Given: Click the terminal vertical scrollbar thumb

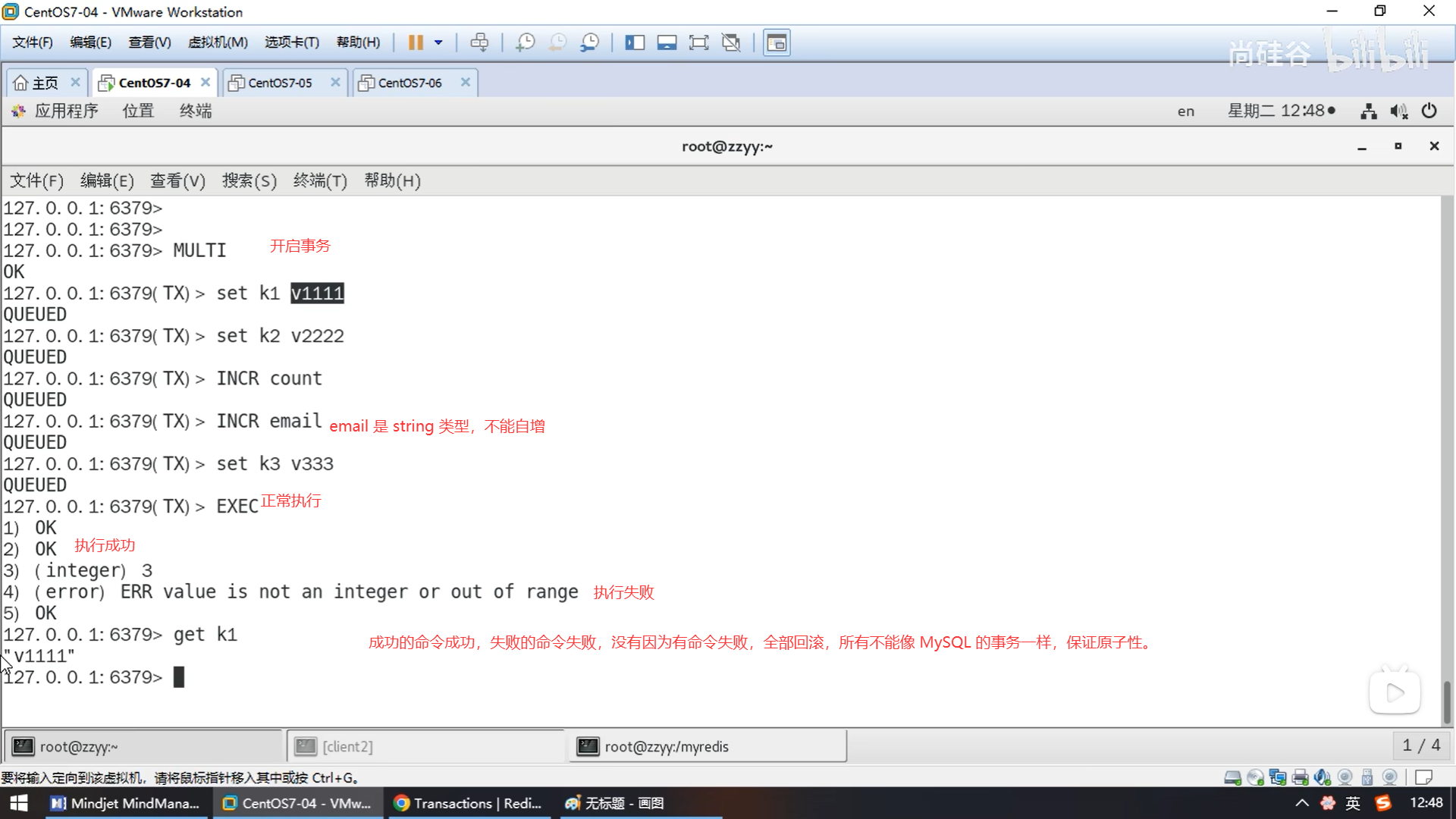Looking at the screenshot, I should point(1447,701).
